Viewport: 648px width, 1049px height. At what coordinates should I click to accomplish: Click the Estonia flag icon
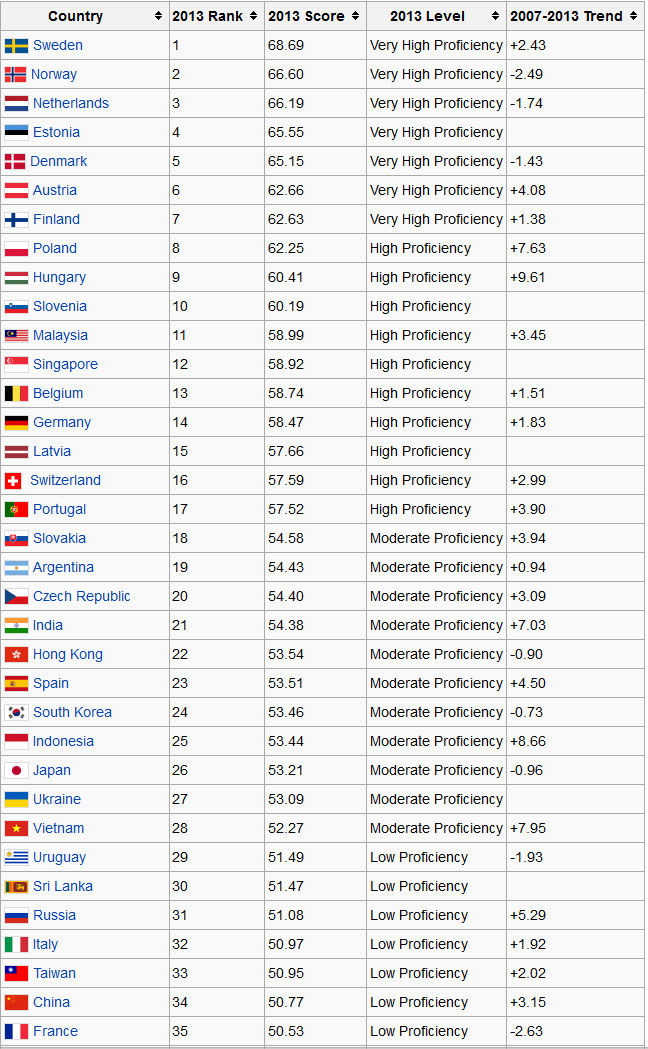[x=16, y=132]
